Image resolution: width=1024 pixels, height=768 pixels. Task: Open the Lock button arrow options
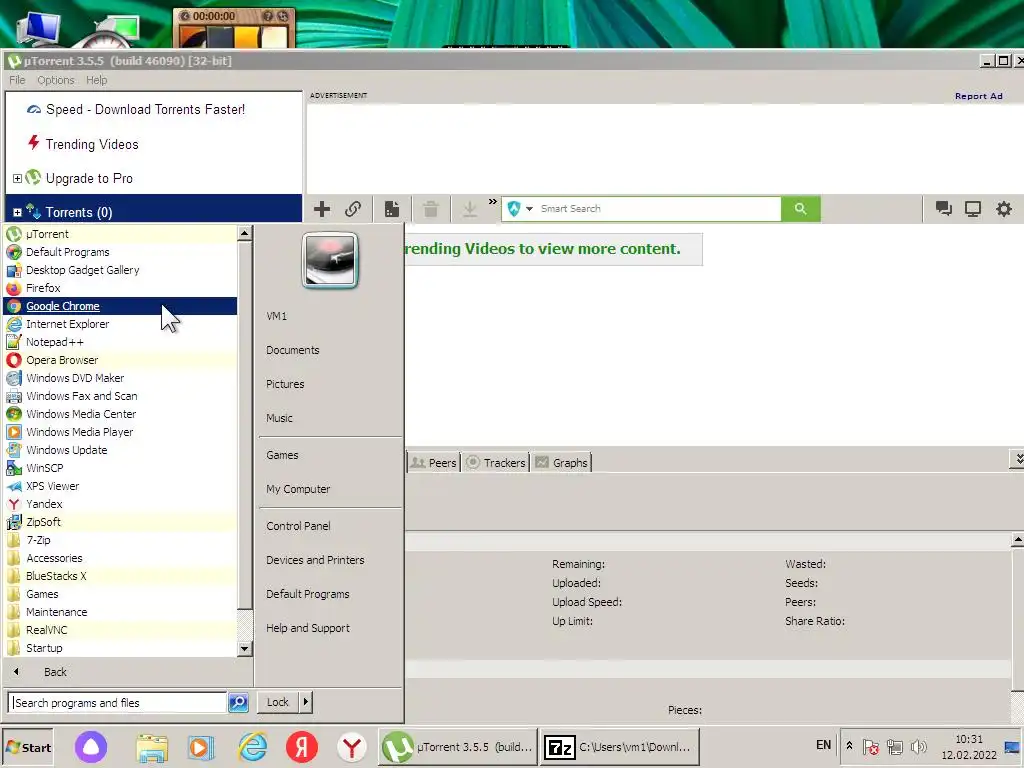(306, 702)
